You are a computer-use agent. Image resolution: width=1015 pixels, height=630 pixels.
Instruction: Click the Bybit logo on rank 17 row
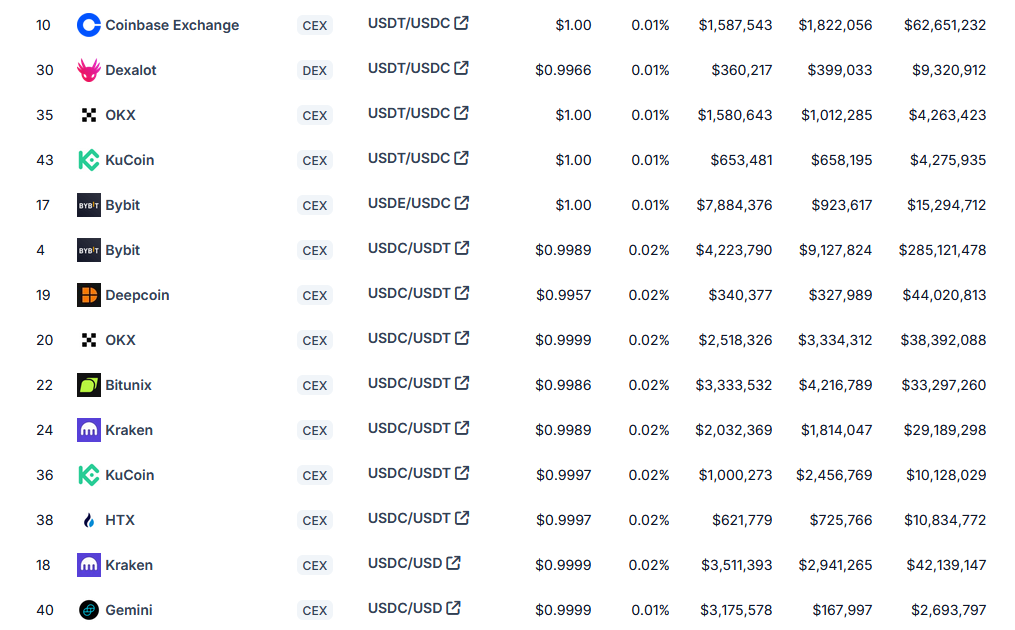coord(88,205)
